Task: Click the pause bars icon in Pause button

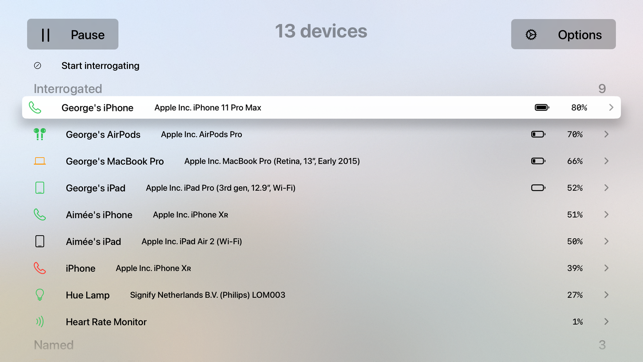Action: click(46, 35)
